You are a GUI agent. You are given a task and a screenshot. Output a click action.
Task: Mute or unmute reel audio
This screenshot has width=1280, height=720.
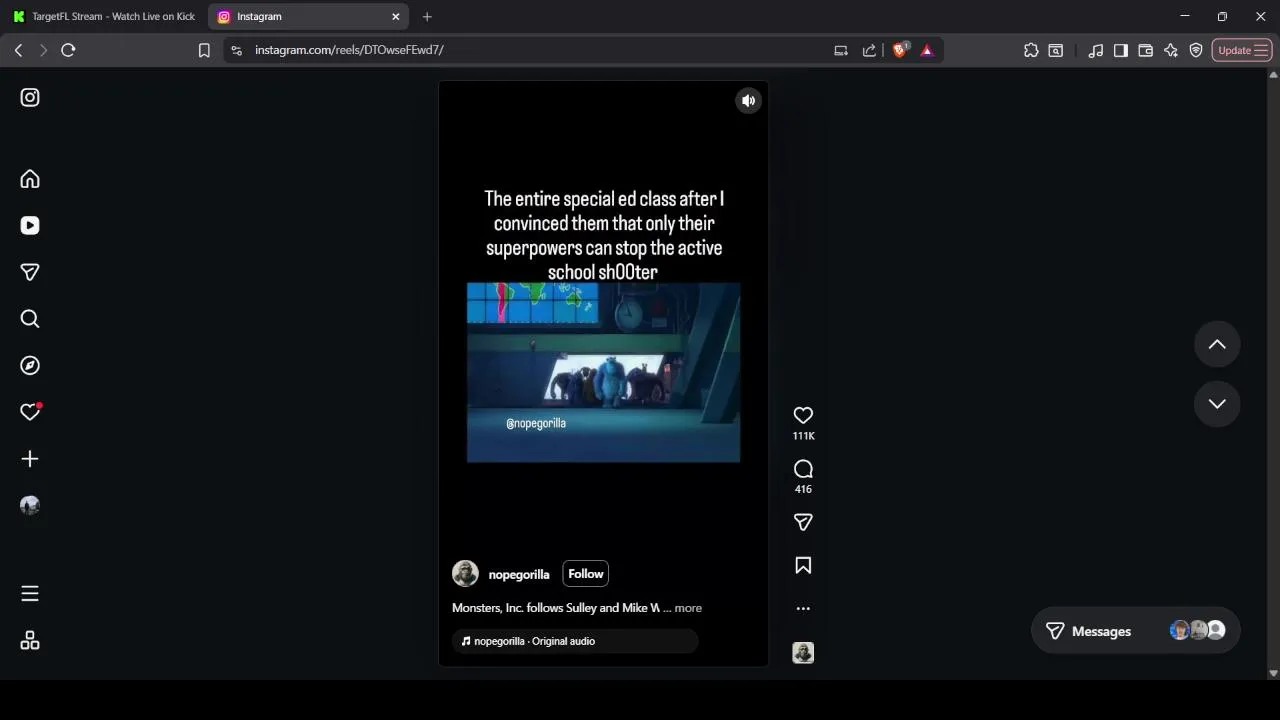748,100
